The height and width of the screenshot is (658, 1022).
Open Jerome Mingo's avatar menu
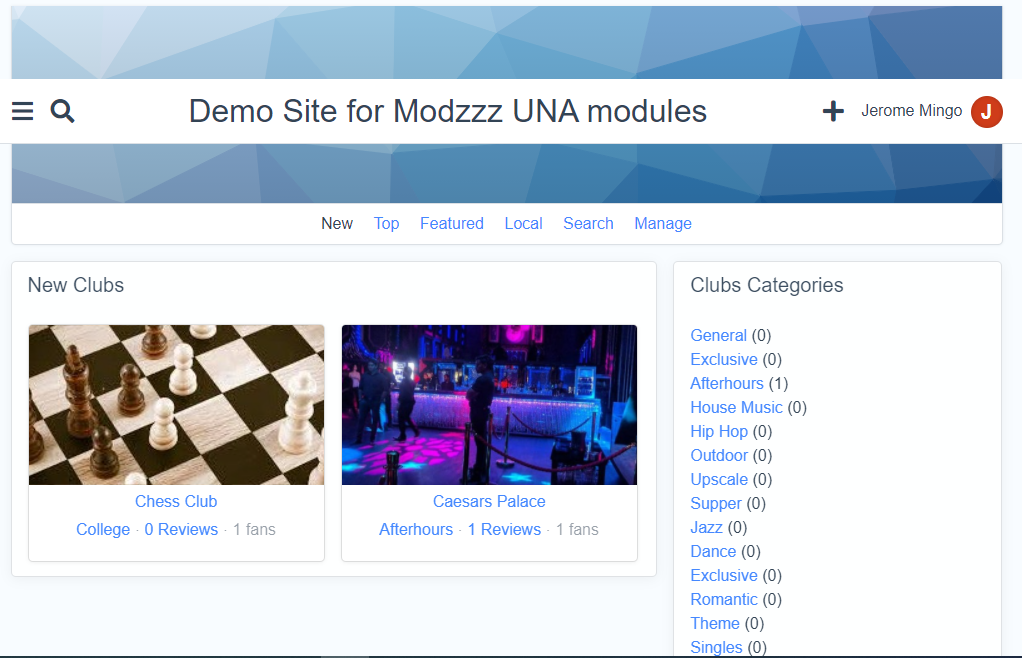point(986,111)
